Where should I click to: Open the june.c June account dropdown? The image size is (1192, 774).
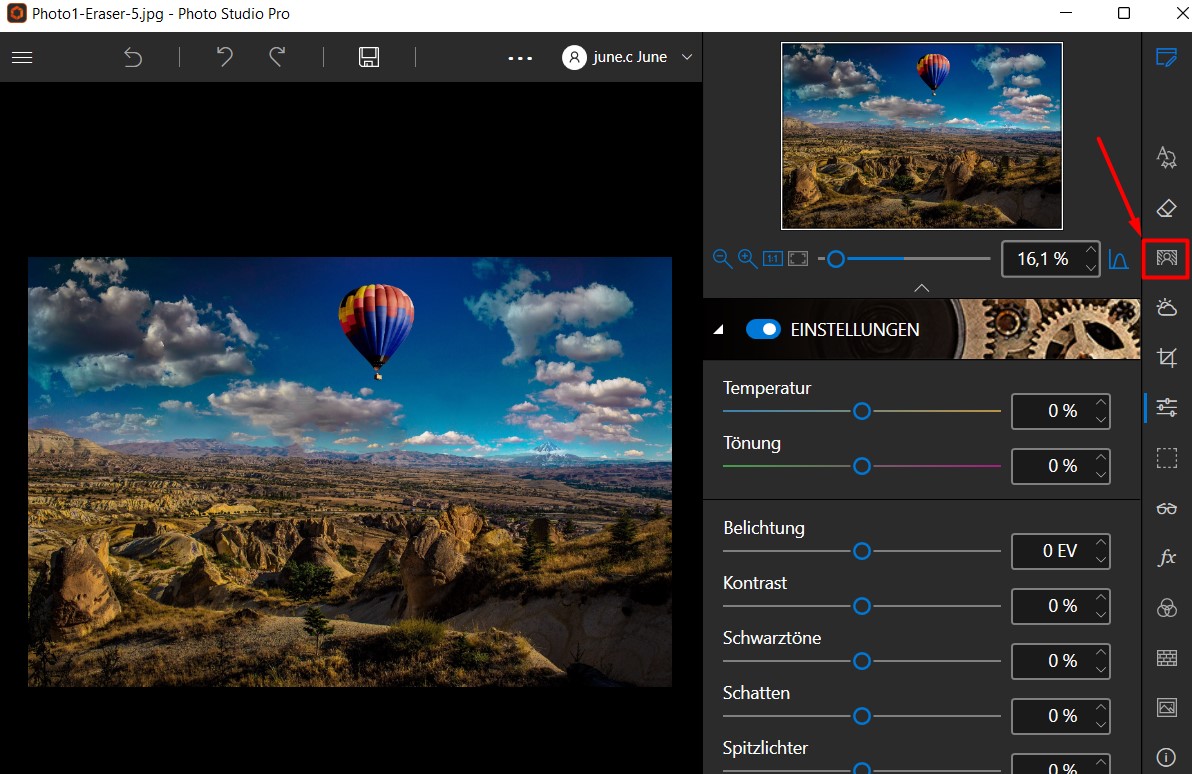pos(627,57)
